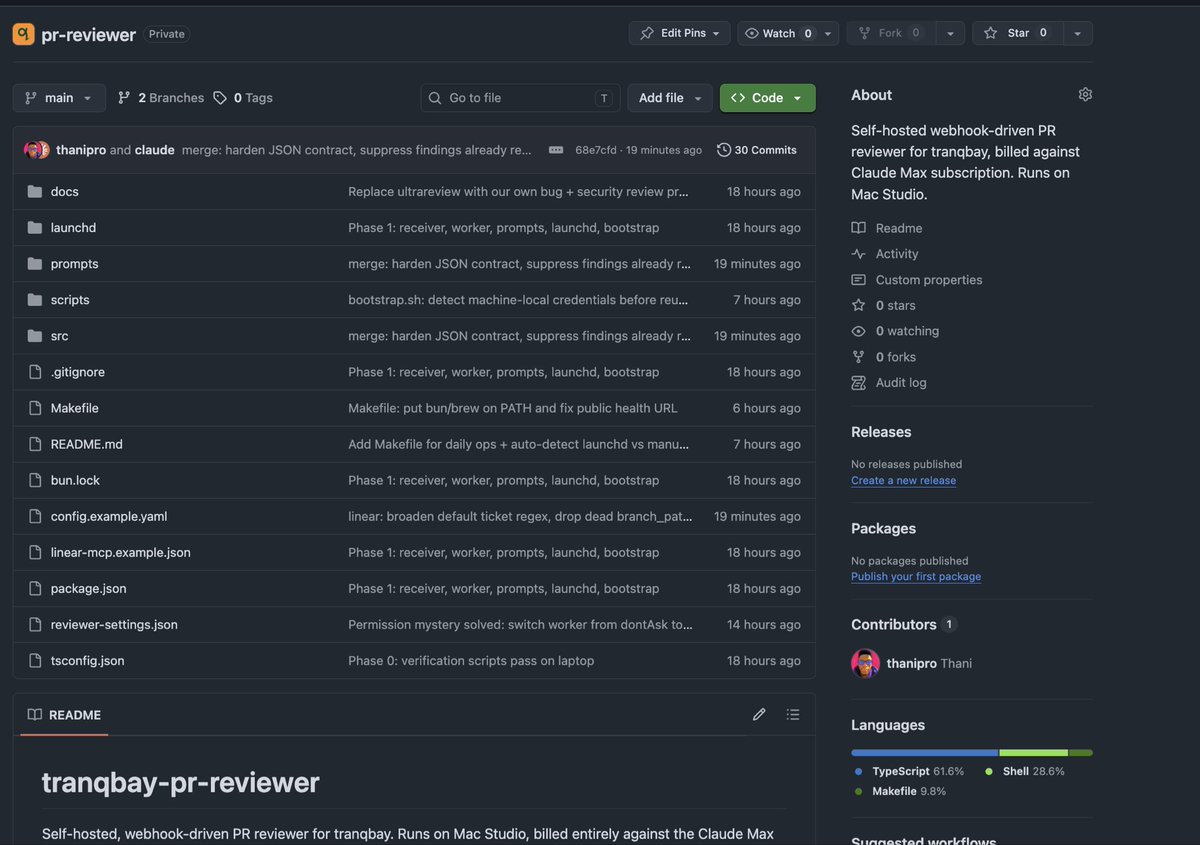Open the src folder
Image resolution: width=1200 pixels, height=845 pixels.
click(60, 336)
